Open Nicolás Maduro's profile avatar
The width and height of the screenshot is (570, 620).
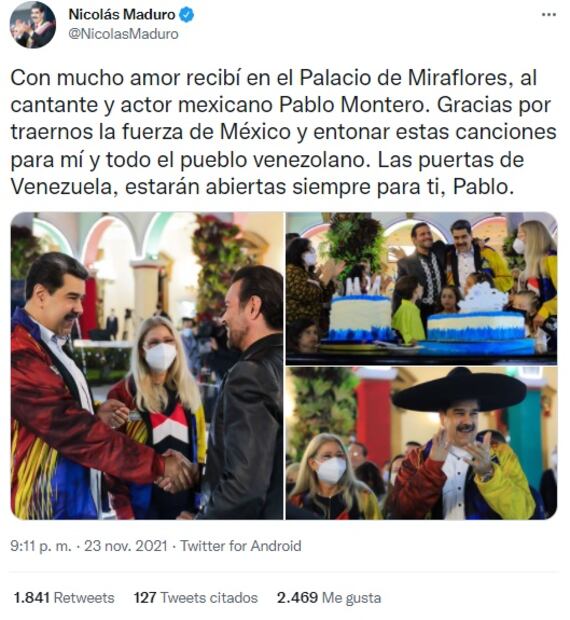[x=32, y=25]
